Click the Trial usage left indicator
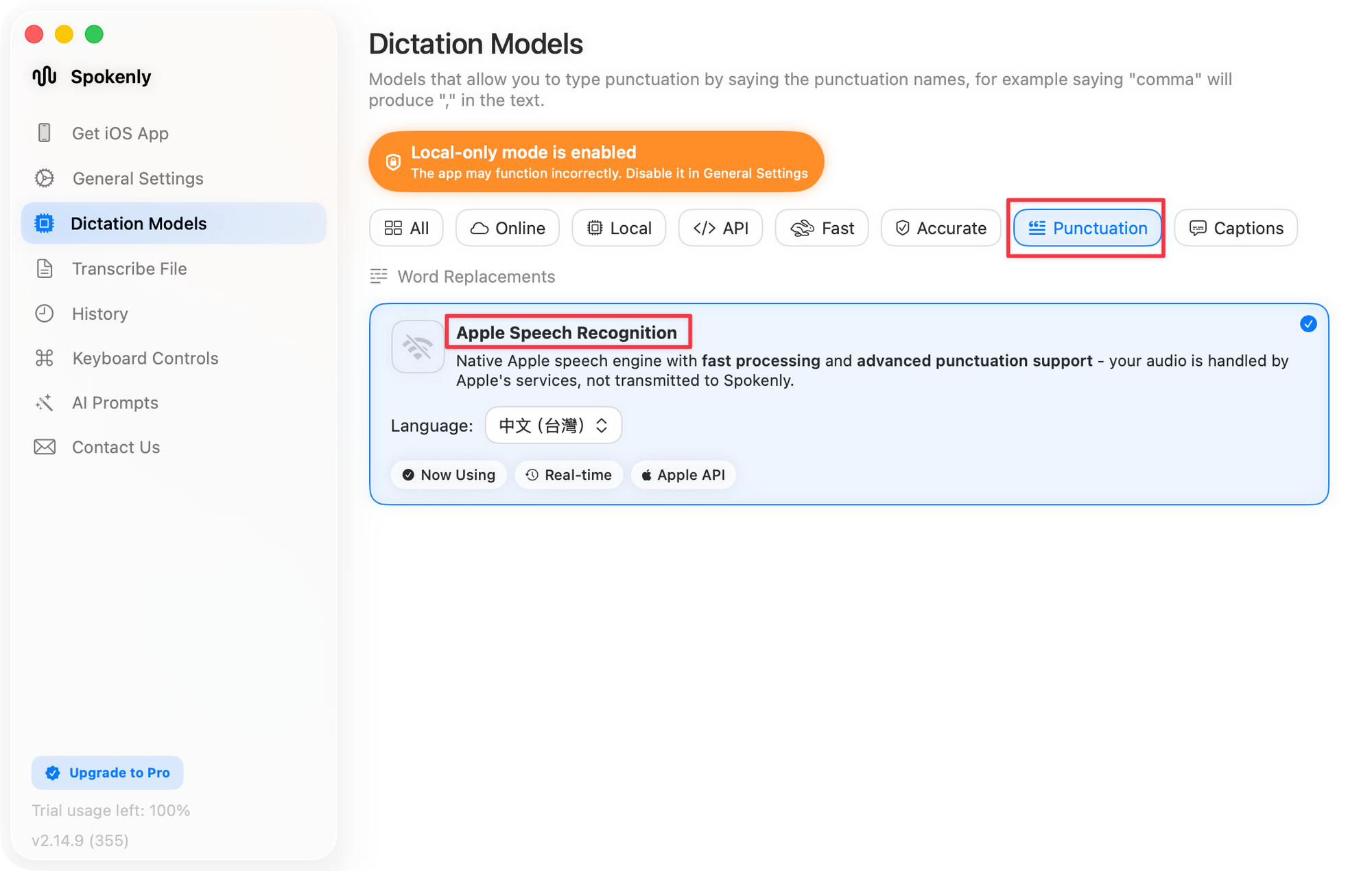 (x=110, y=810)
